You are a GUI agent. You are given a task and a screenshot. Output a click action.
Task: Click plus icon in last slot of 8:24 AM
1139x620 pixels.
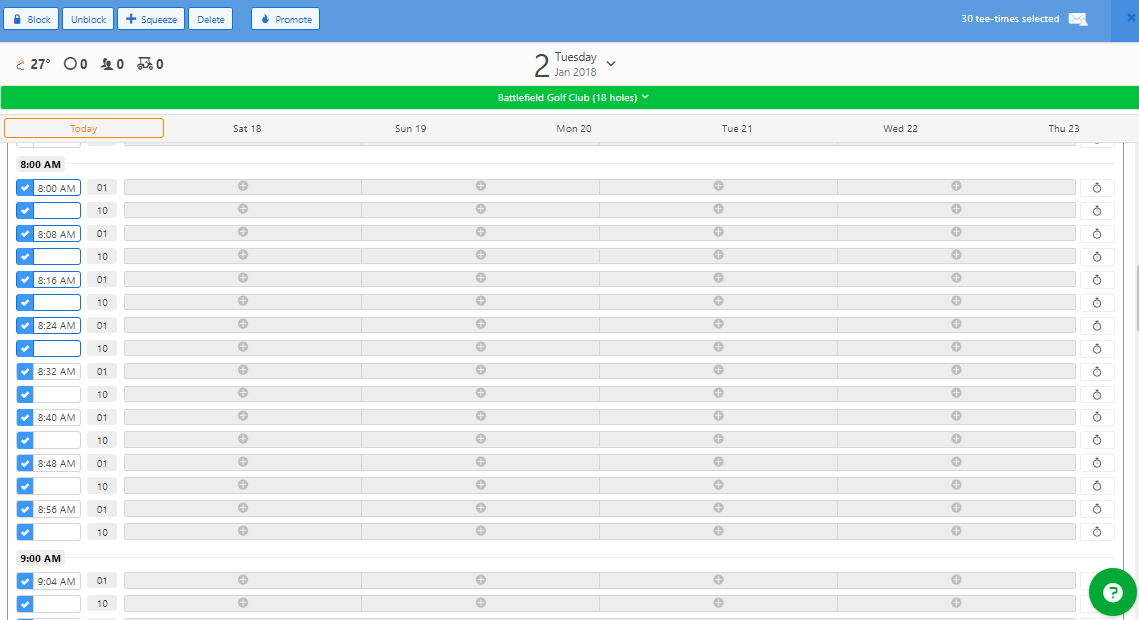956,324
